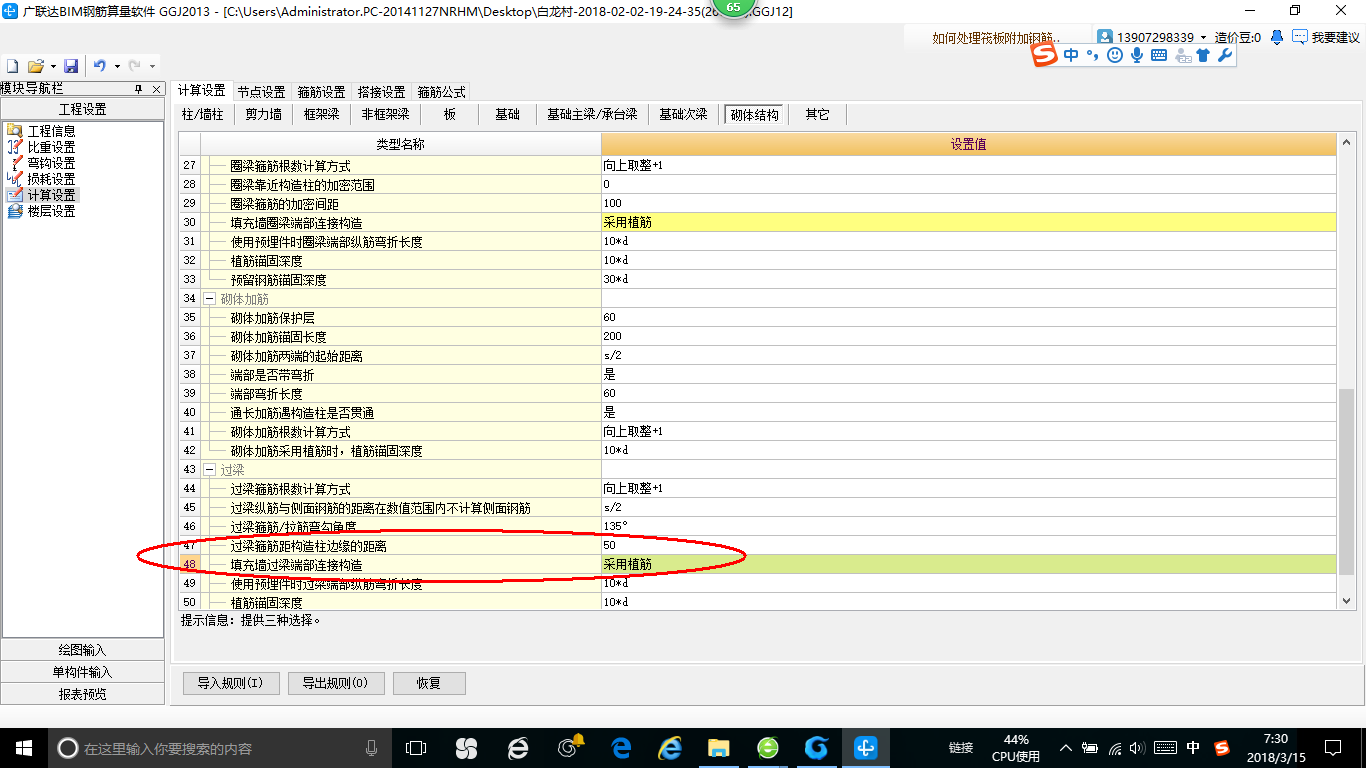This screenshot has height=768, width=1366.
Task: Switch to 箍筋公式 tab
Action: (441, 91)
